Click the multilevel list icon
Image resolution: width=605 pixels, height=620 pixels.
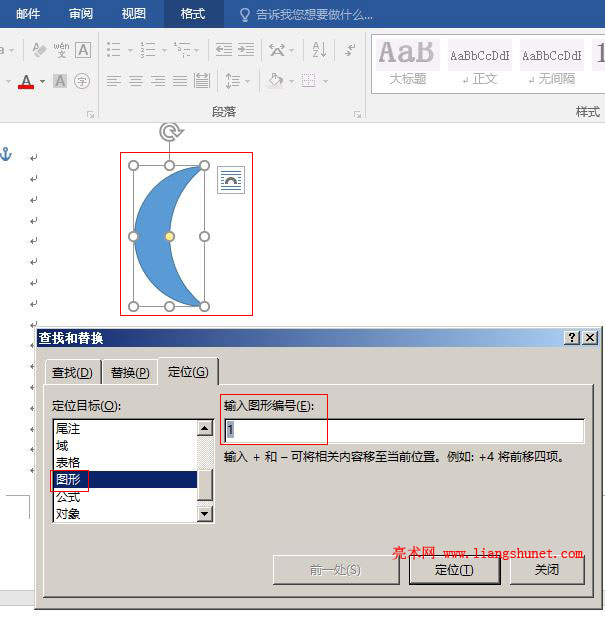click(182, 50)
